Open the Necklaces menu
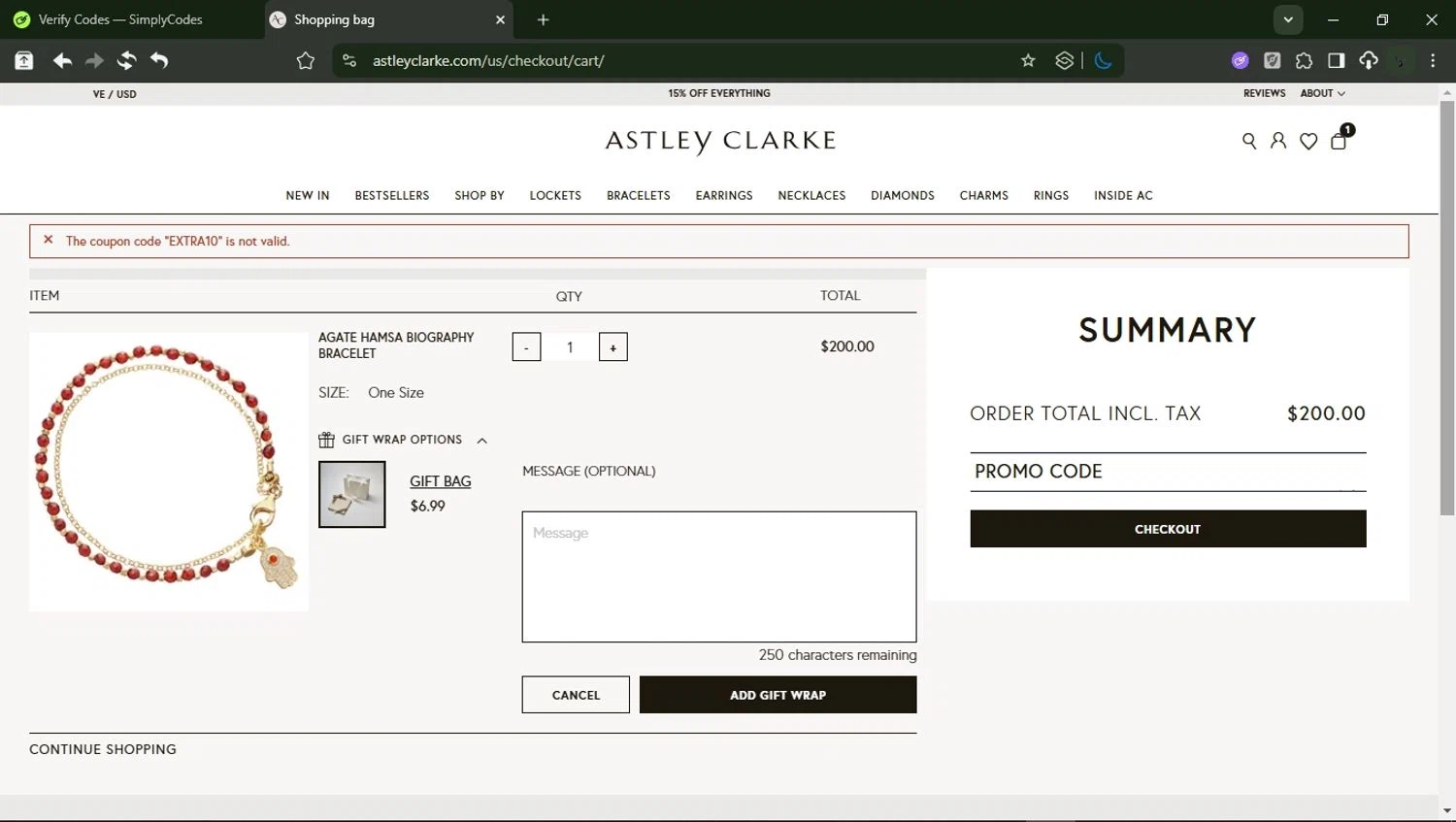This screenshot has height=822, width=1456. [811, 195]
